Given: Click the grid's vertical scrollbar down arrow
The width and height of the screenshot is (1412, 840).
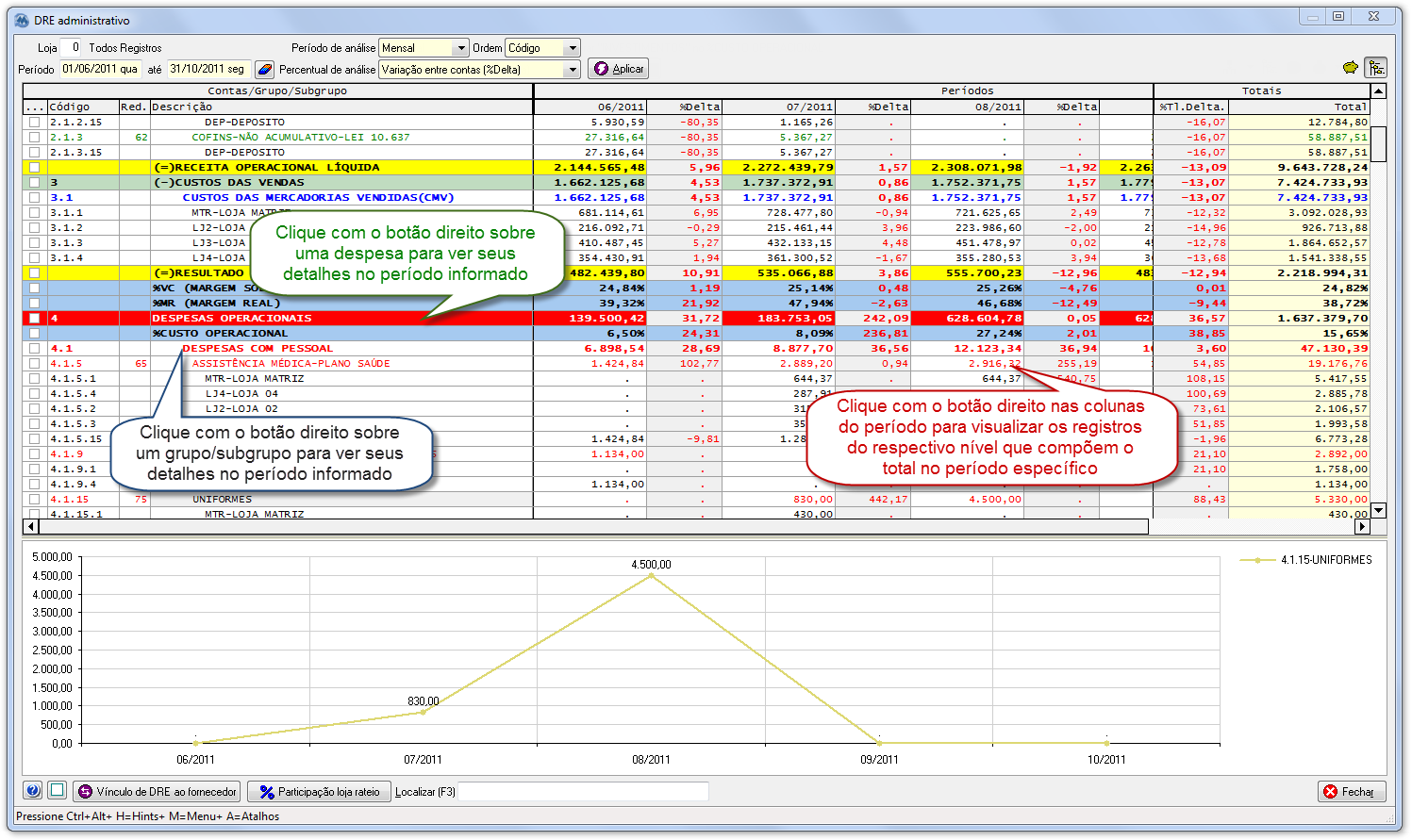Looking at the screenshot, I should point(1378,511).
